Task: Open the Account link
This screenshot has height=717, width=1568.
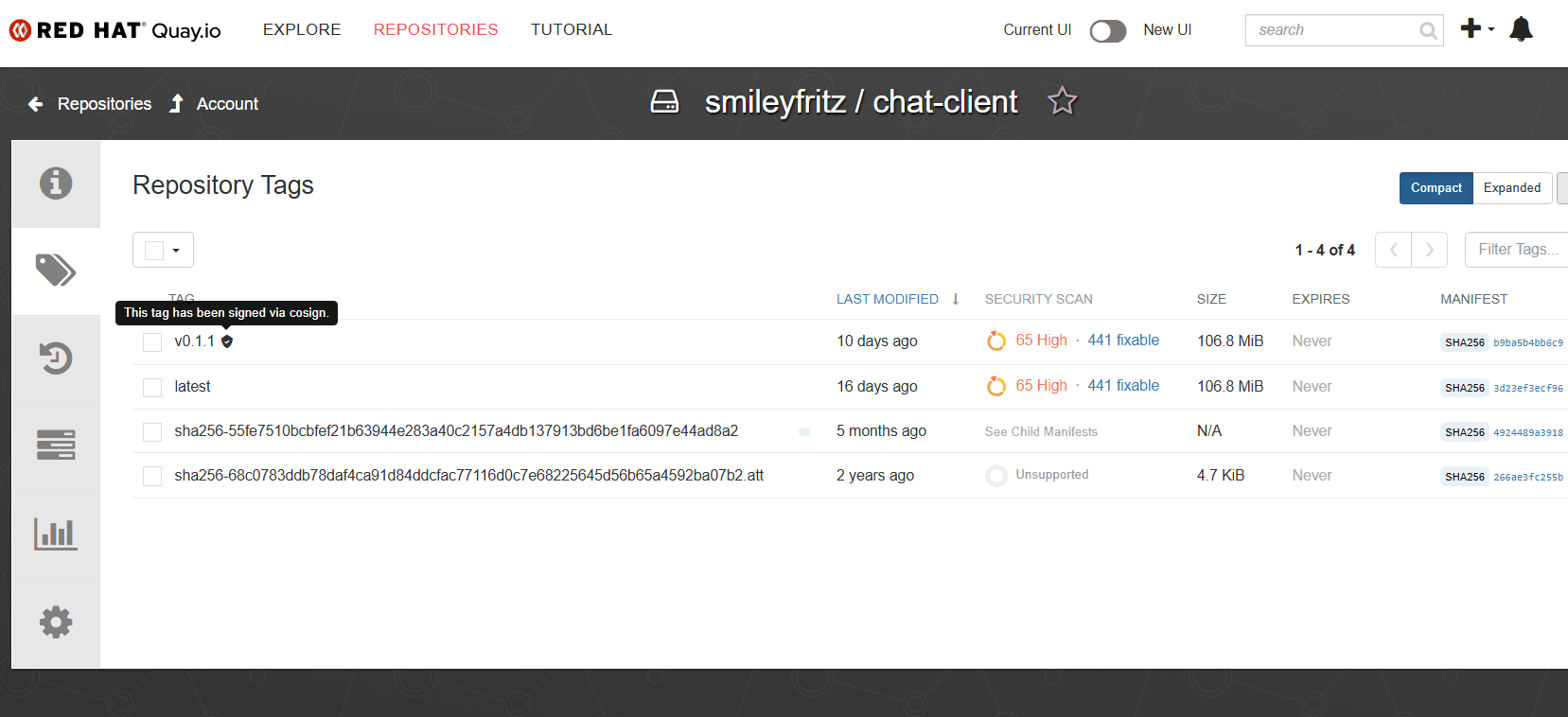Action: pyautogui.click(x=227, y=104)
